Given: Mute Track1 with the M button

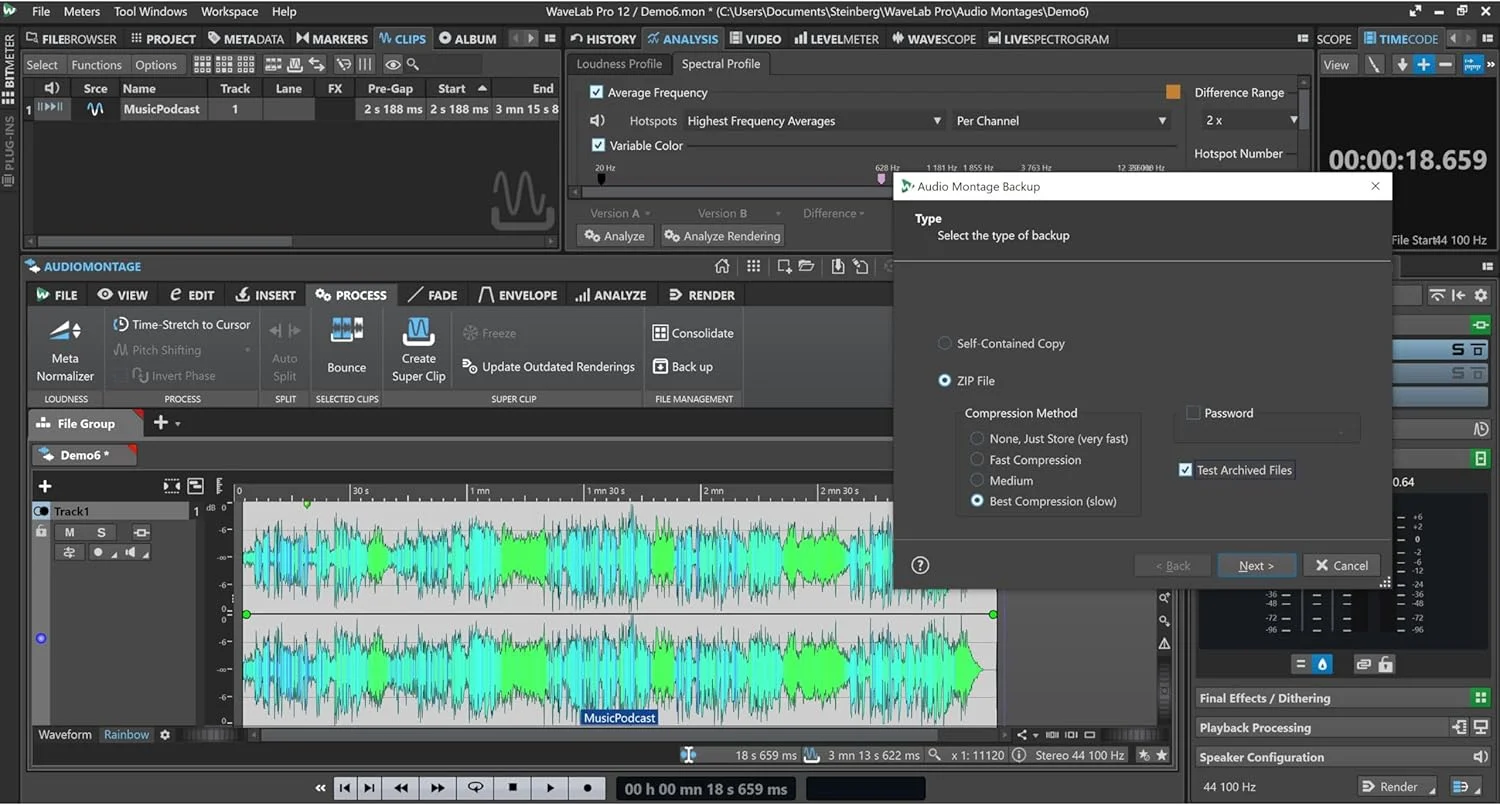Looking at the screenshot, I should tap(69, 532).
